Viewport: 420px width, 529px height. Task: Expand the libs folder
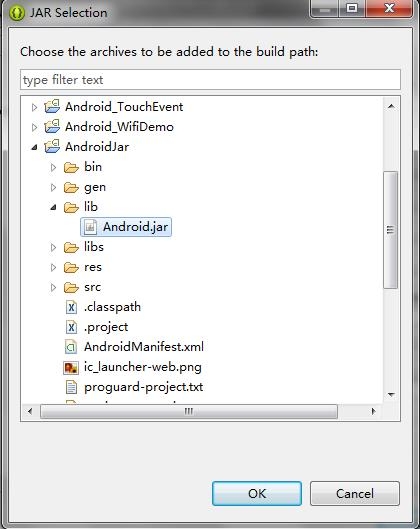click(53, 247)
